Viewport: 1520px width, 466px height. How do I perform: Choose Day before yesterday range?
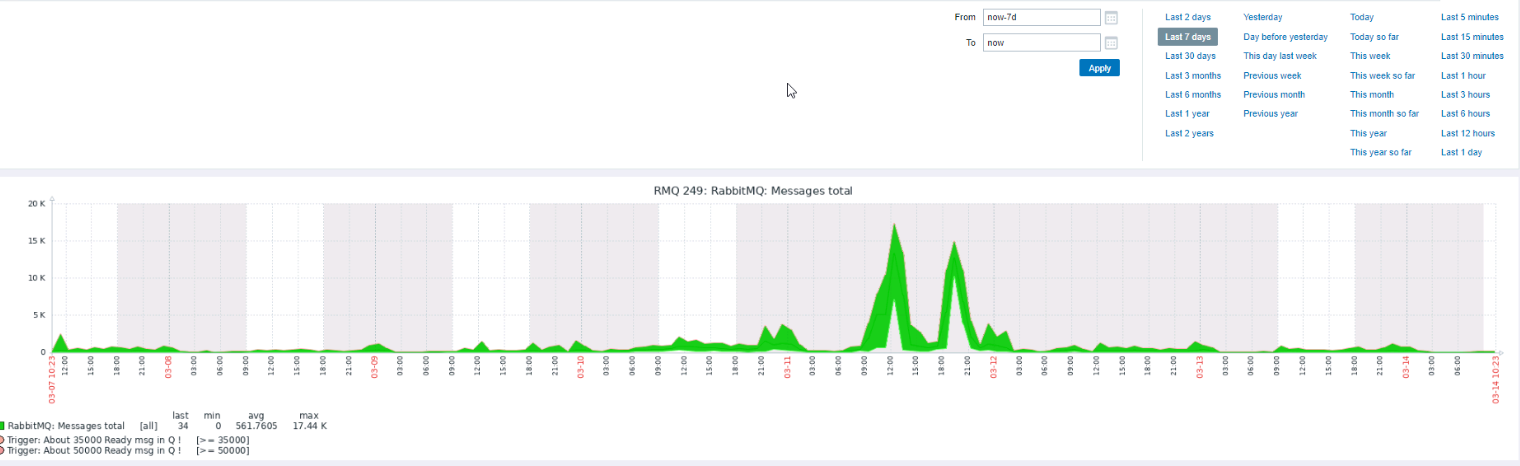coord(1286,37)
